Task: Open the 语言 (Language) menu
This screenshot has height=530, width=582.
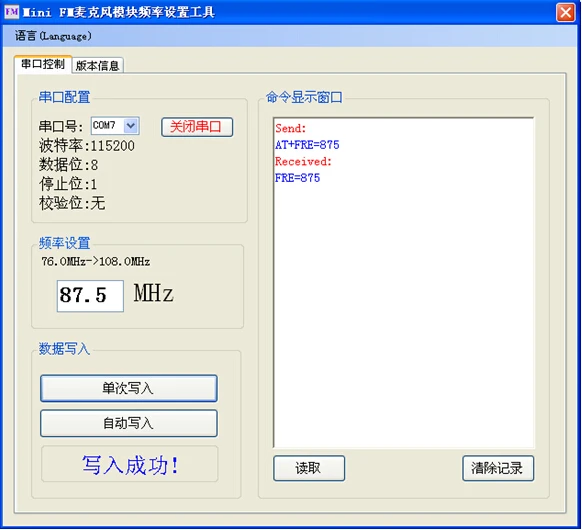Action: [53, 36]
